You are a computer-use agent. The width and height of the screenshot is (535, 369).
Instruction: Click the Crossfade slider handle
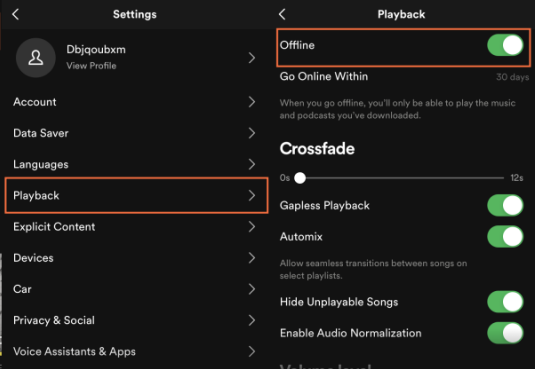tap(300, 178)
